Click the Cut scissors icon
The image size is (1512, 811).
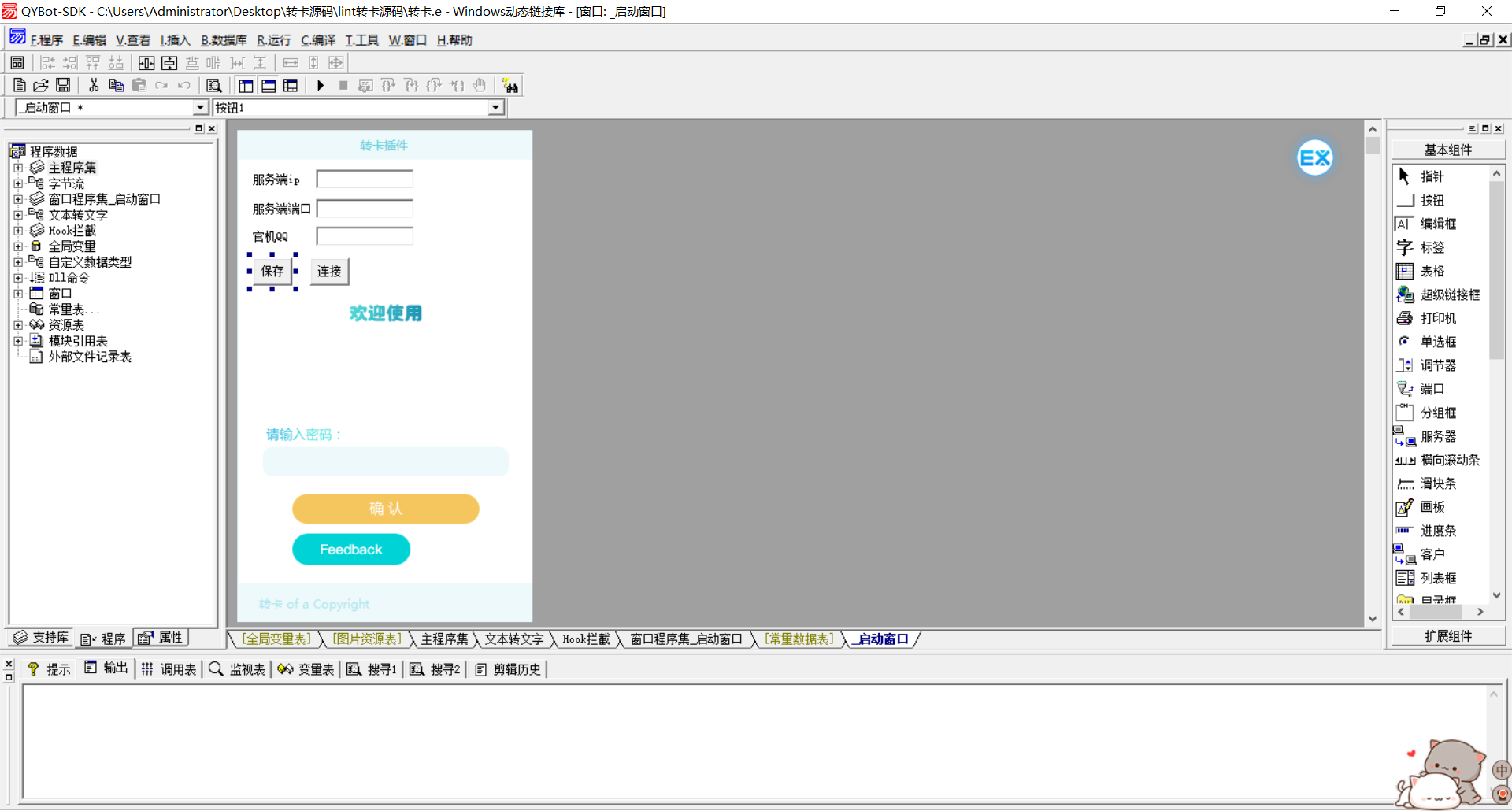pyautogui.click(x=94, y=86)
